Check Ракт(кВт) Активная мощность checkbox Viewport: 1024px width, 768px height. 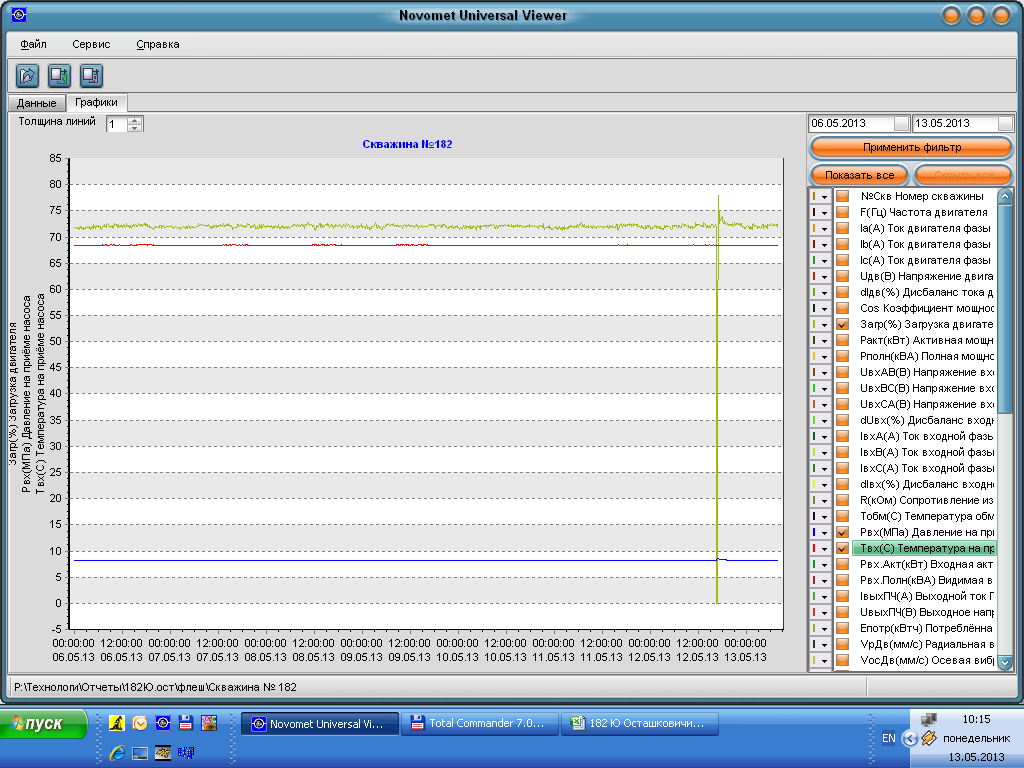pos(842,340)
